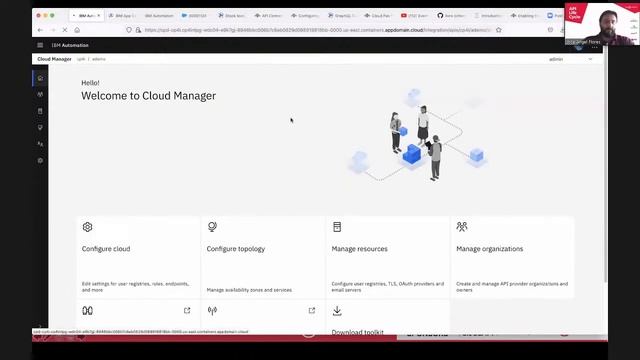Click the presenter webcam thumbnail
This screenshot has height=360, width=640.
[x=602, y=24]
